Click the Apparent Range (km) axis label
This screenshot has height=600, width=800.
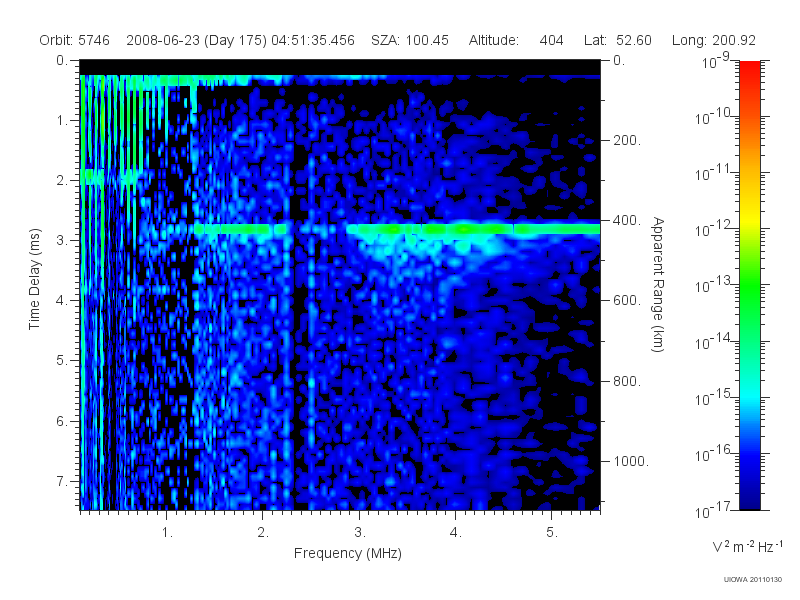tap(658, 284)
